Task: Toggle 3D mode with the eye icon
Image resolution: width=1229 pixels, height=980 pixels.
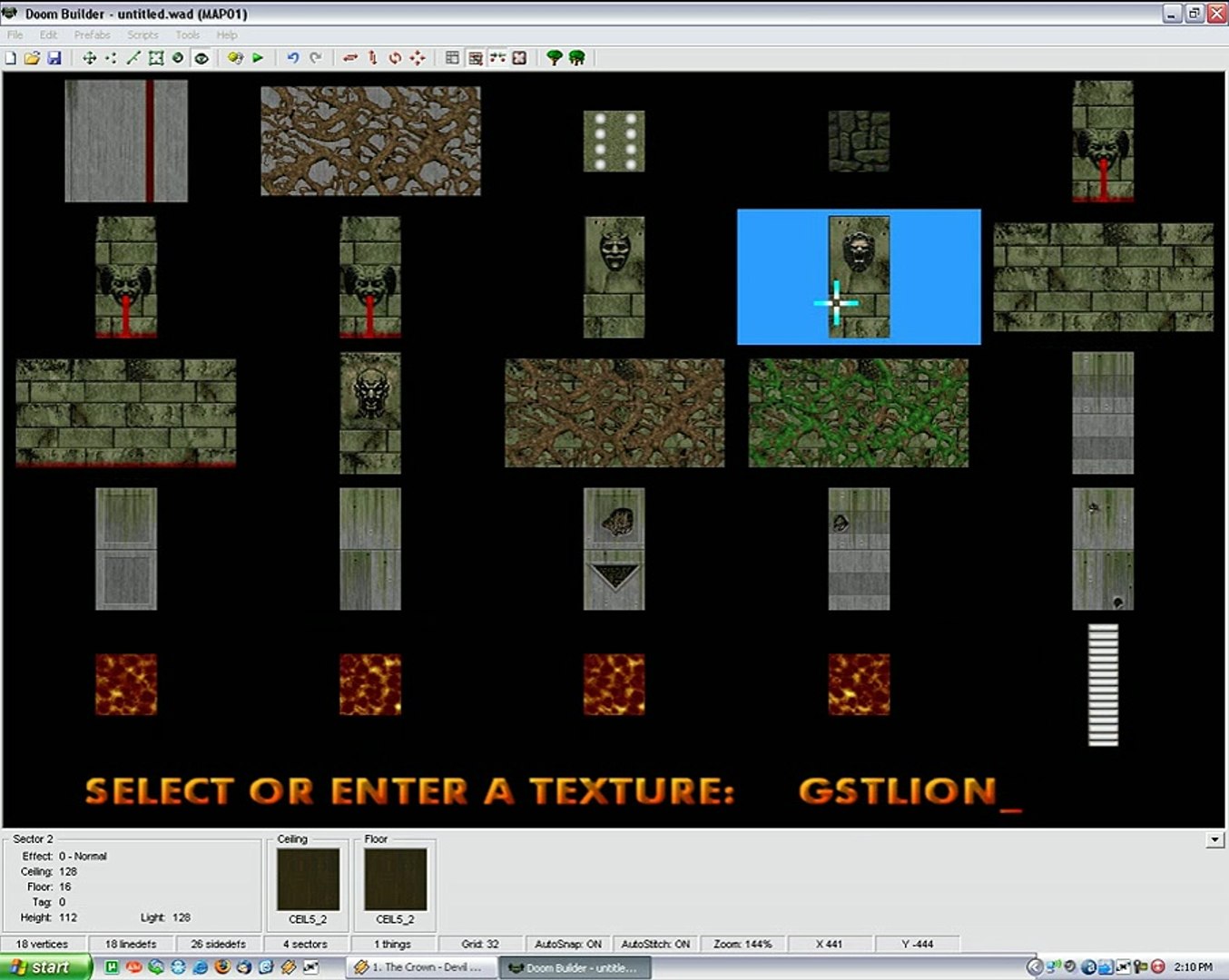Action: pos(202,58)
